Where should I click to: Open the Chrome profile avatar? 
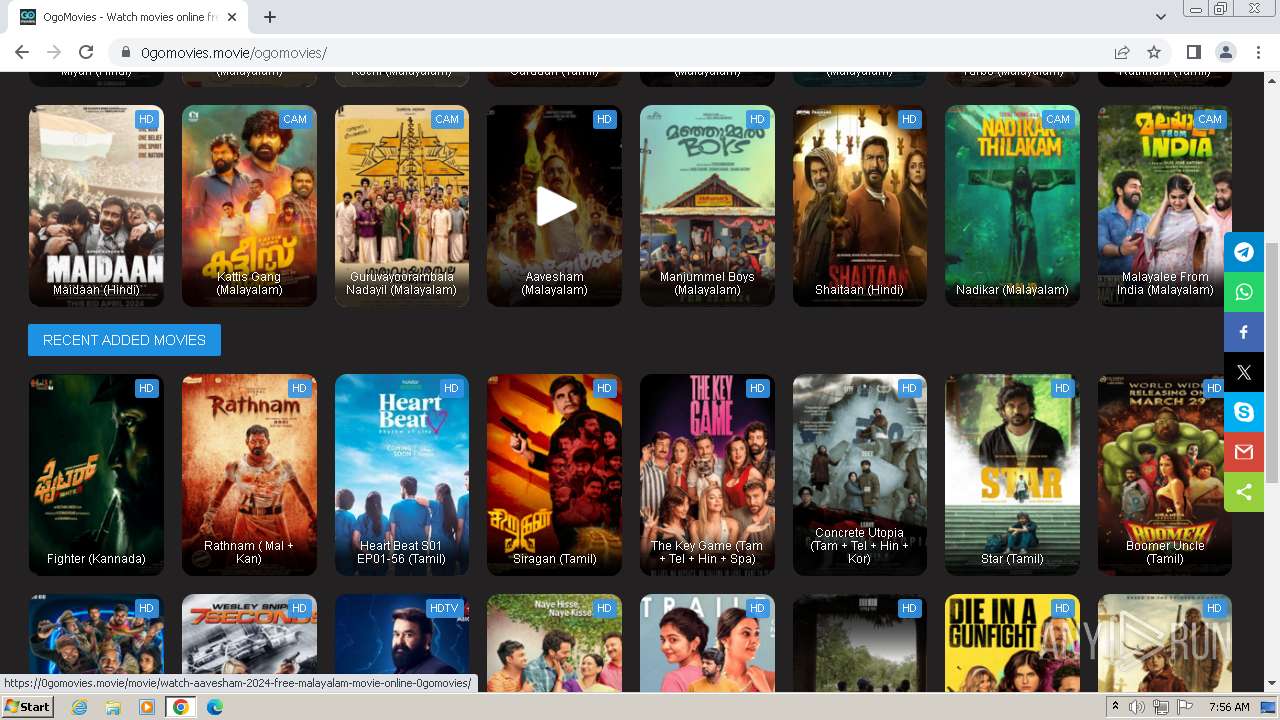click(x=1225, y=52)
